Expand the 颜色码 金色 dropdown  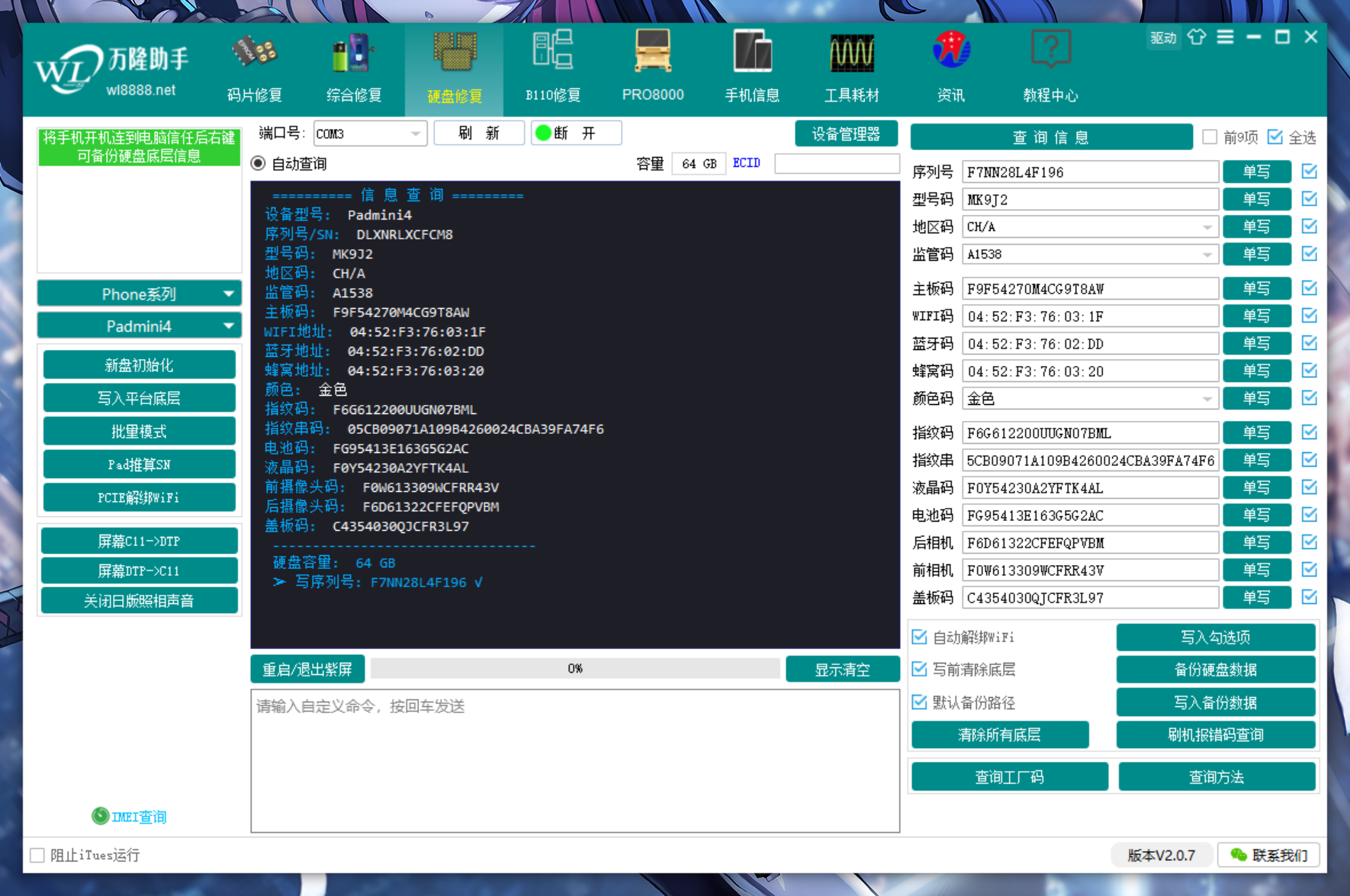(x=1206, y=399)
